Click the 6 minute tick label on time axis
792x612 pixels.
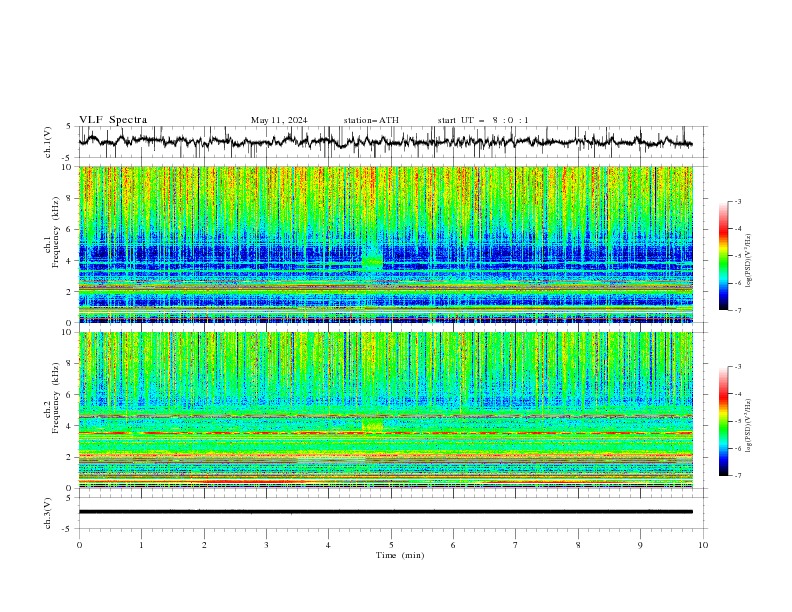pos(453,545)
